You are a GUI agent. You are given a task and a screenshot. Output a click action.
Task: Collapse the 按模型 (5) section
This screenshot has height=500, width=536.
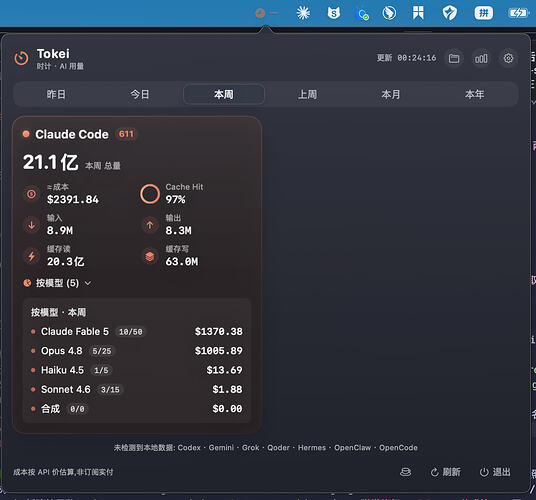[57, 283]
